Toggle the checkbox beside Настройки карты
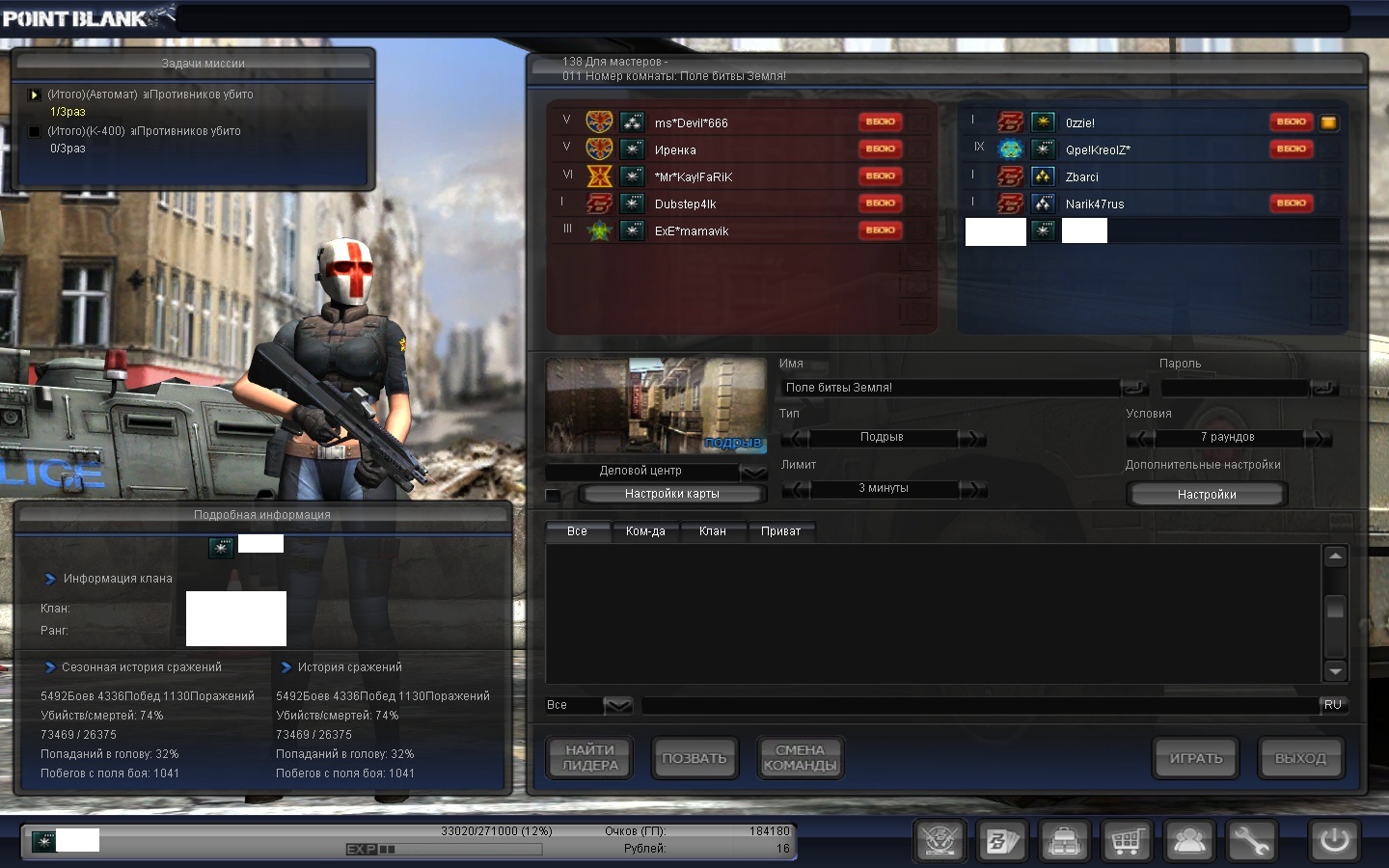1389x868 pixels. 553,495
